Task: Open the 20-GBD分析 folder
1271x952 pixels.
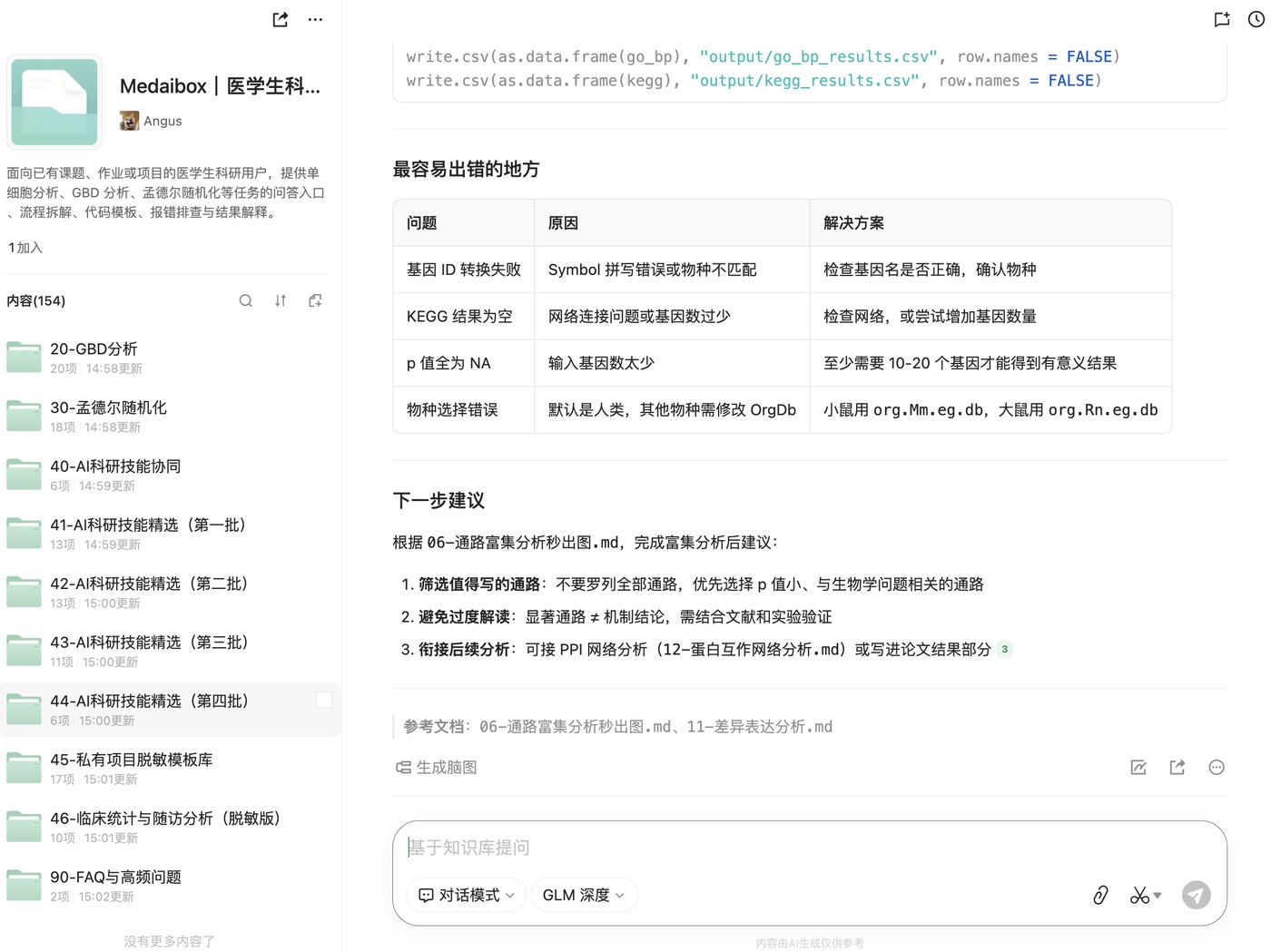Action: tap(169, 358)
